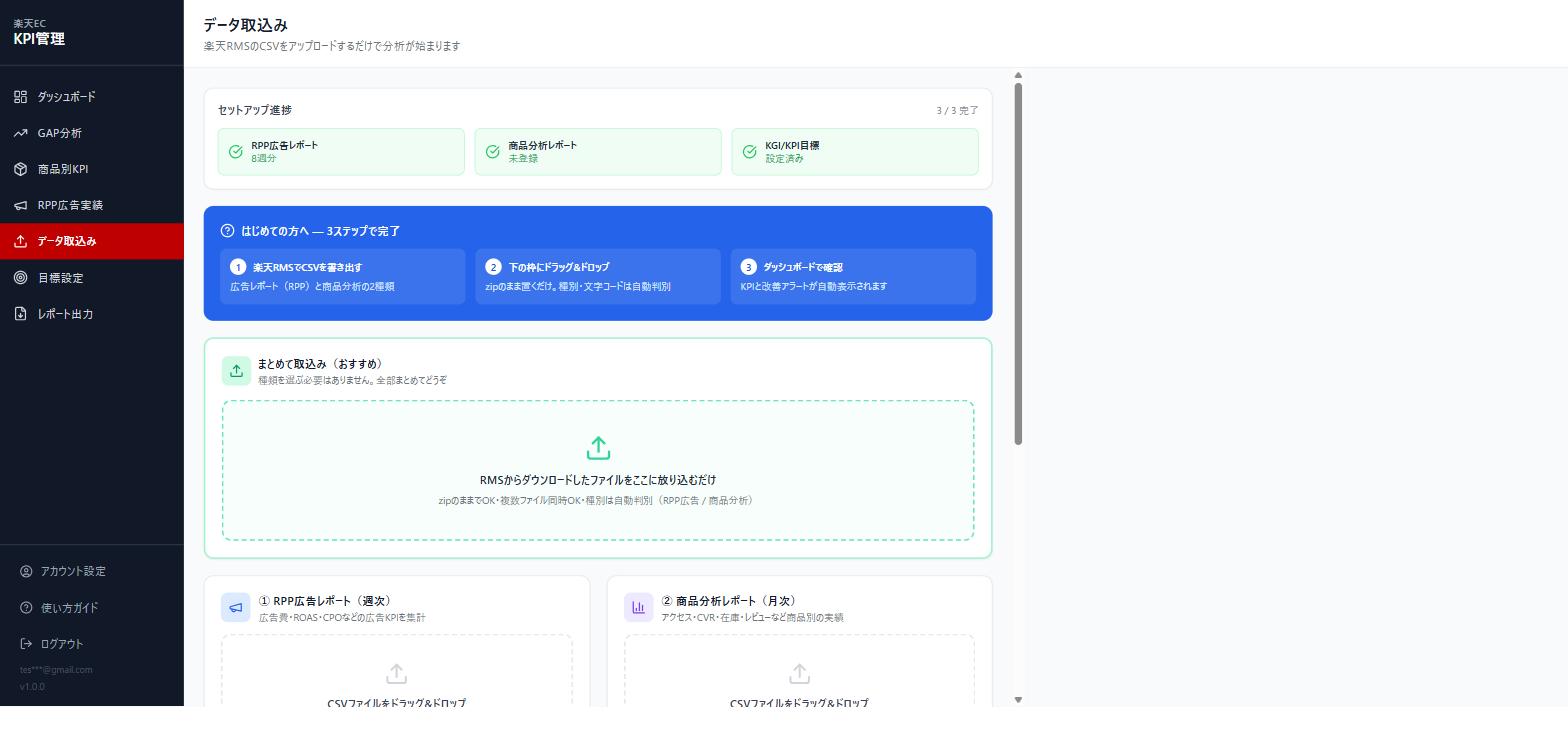Select the データ取込み upload icon in sidebar
1568x740 pixels.
pyautogui.click(x=20, y=241)
